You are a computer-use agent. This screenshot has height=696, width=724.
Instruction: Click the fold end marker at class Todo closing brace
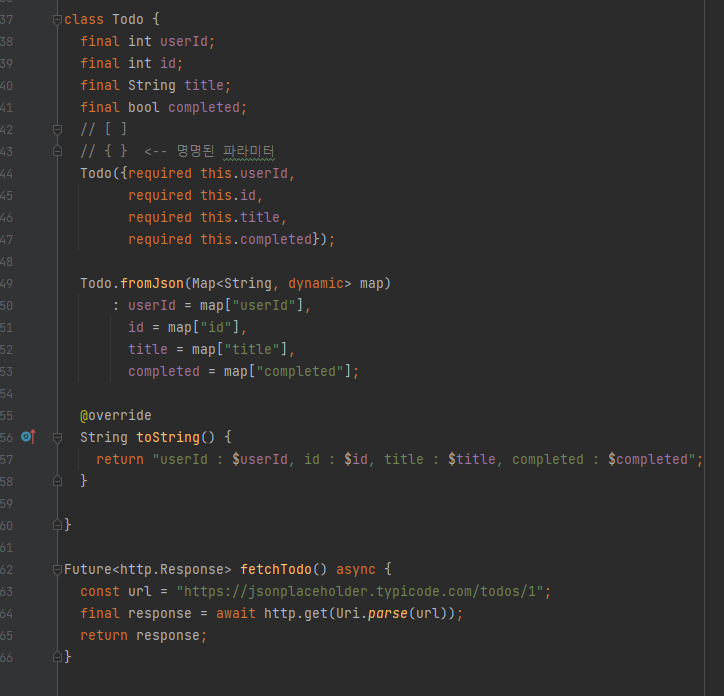click(57, 525)
